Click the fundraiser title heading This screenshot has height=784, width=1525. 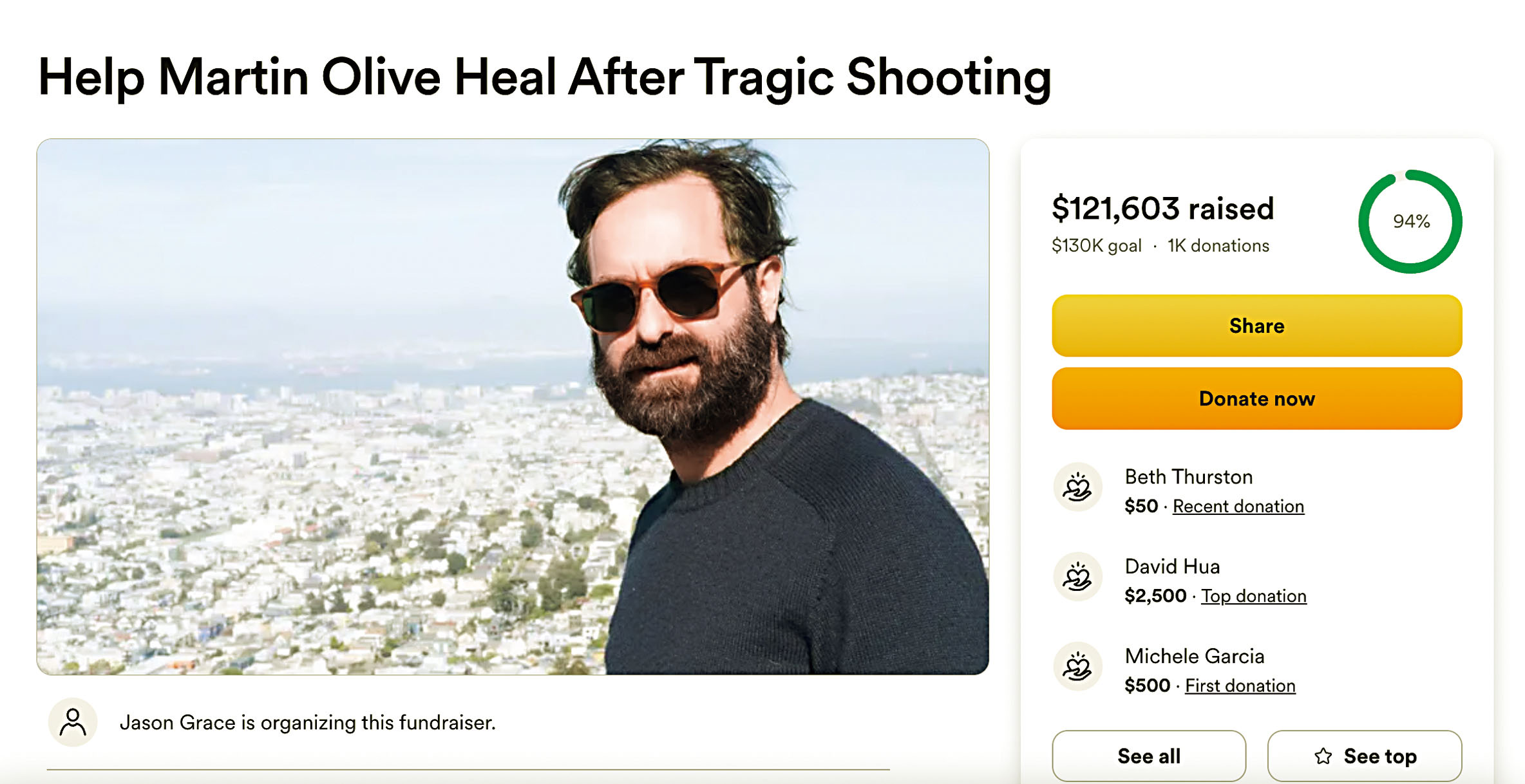point(545,77)
